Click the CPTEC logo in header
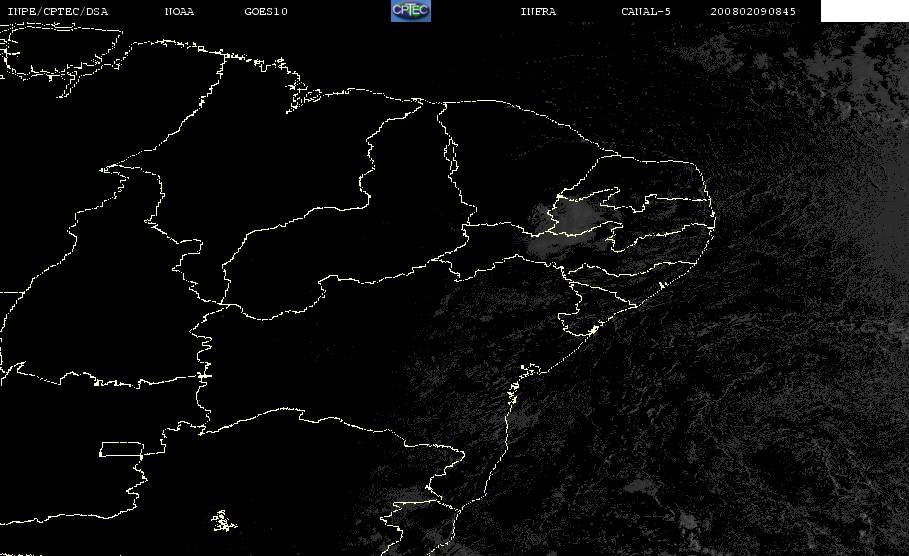Screen dimensions: 909x556 pyautogui.click(x=410, y=10)
